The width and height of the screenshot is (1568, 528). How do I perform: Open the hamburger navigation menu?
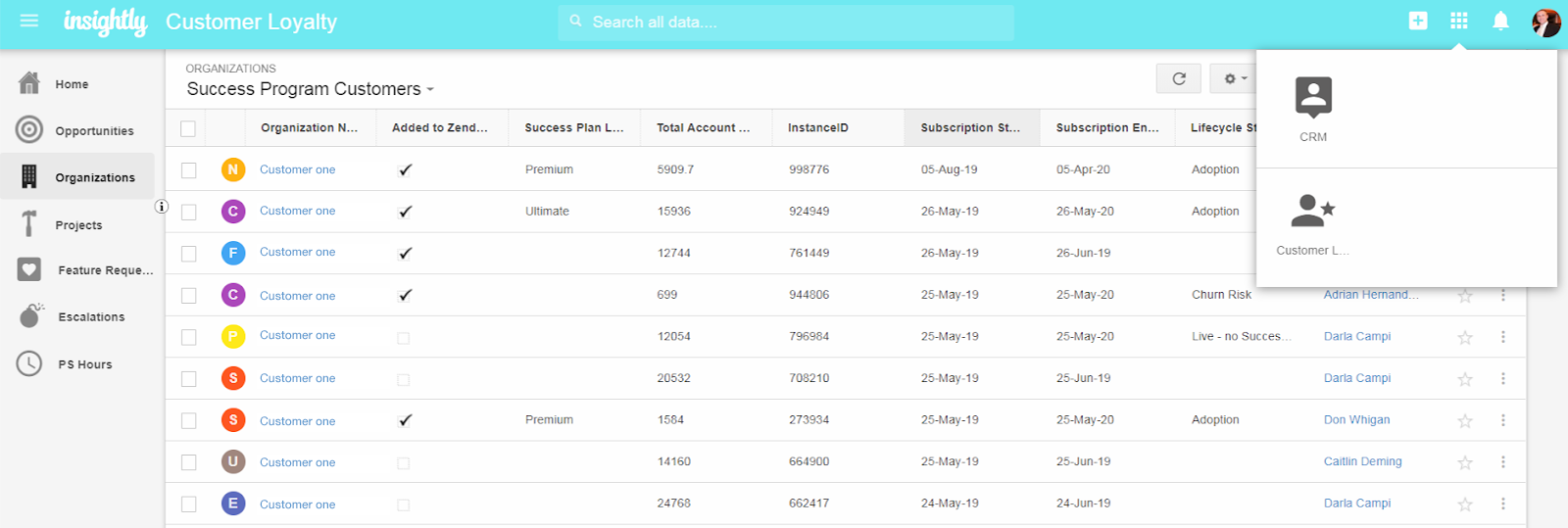29,21
